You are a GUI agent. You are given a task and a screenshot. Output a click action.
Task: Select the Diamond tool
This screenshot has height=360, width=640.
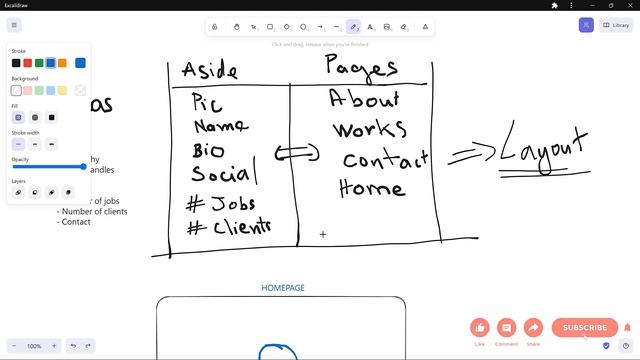click(x=287, y=27)
